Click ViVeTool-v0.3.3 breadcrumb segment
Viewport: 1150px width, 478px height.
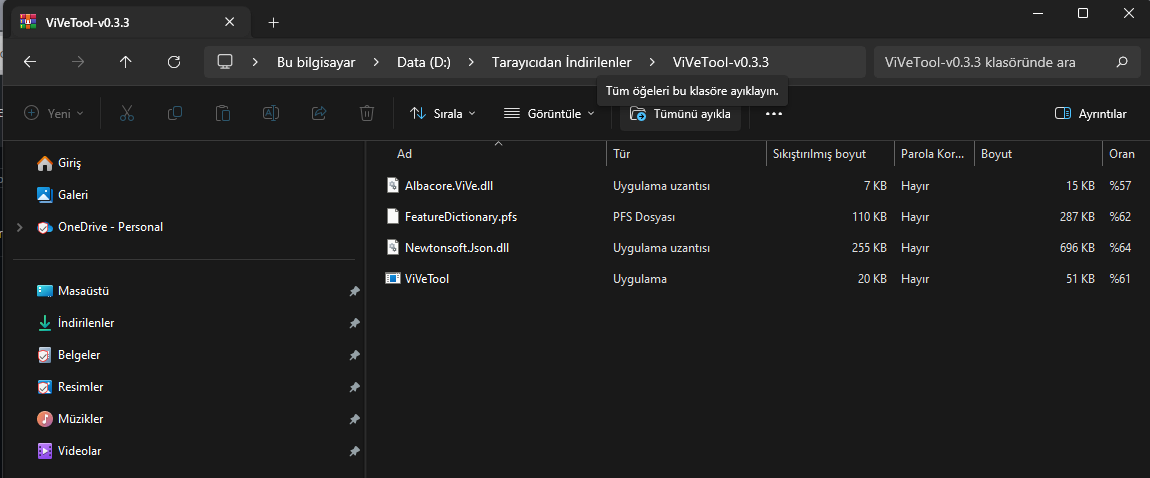point(721,62)
